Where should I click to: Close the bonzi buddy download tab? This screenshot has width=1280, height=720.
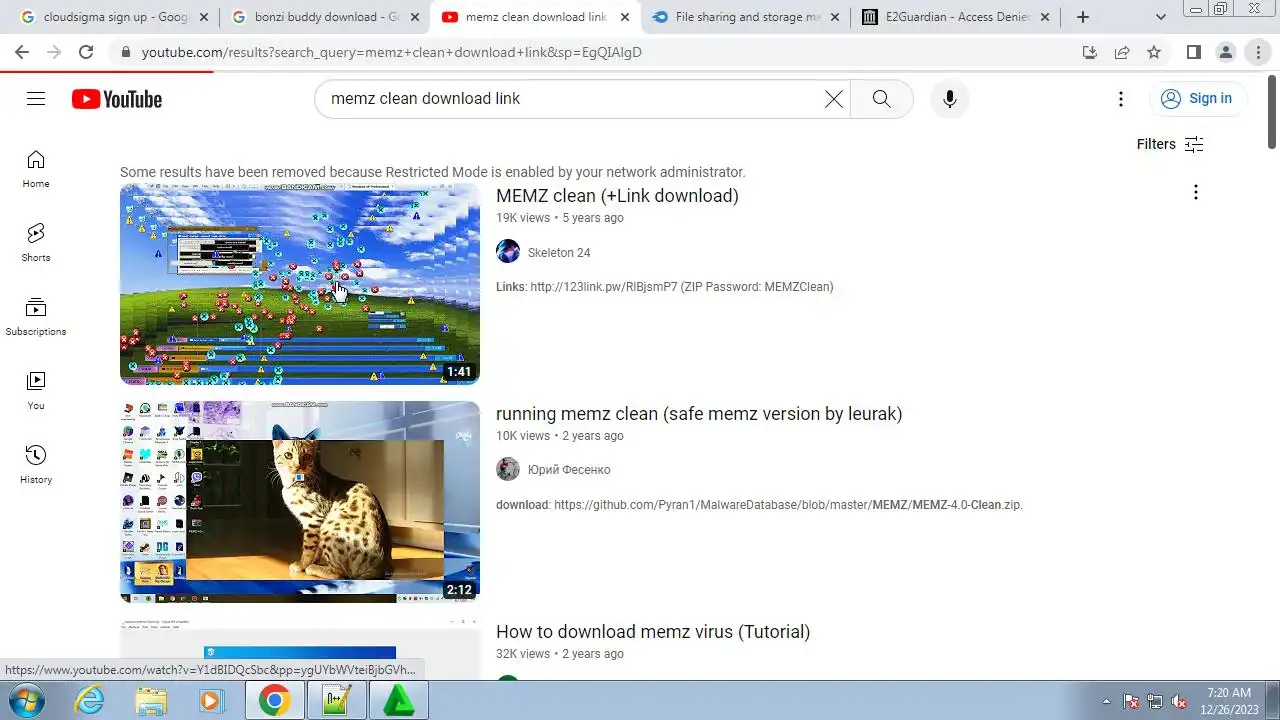(x=415, y=17)
